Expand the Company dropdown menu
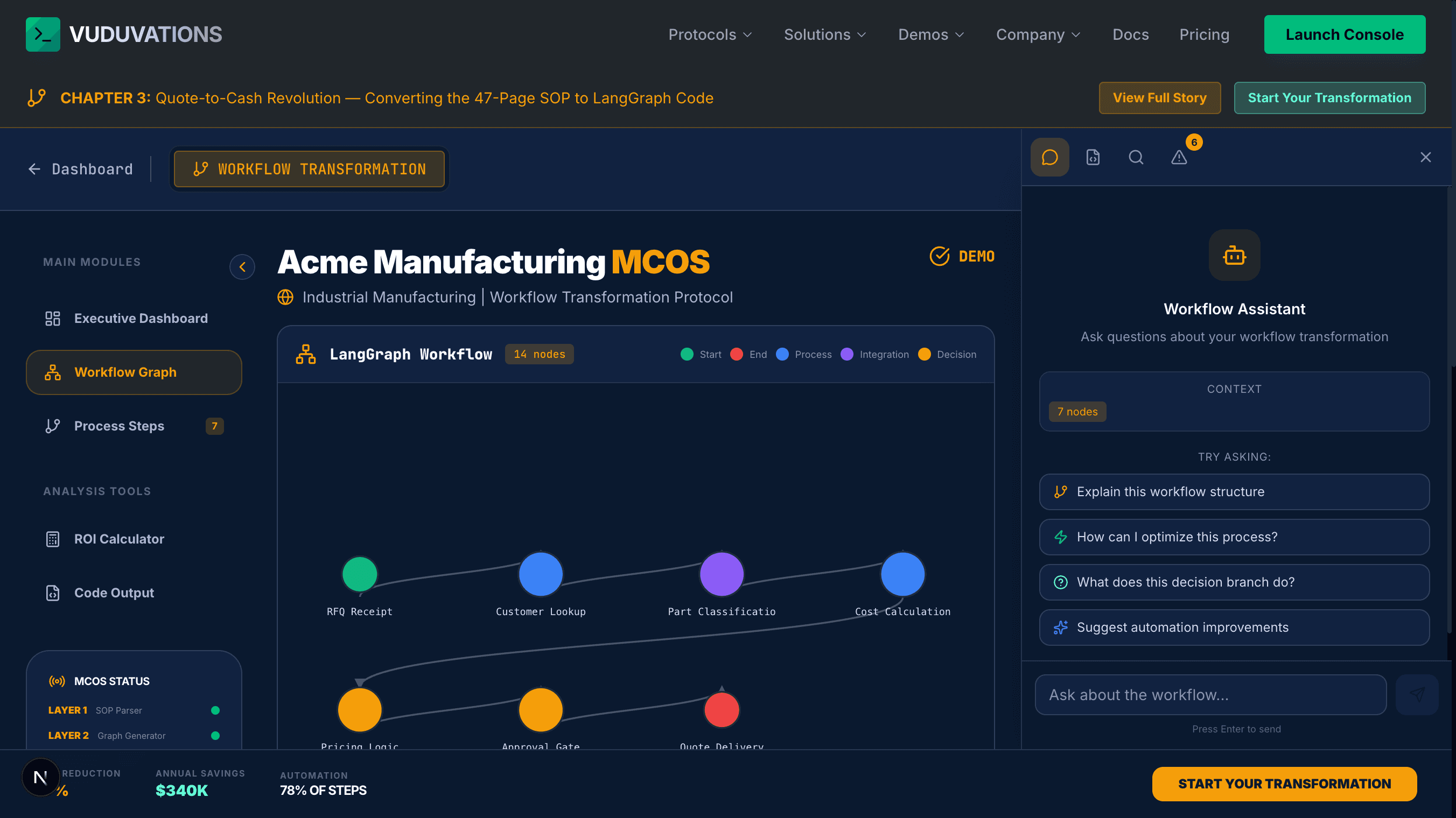 pyautogui.click(x=1038, y=34)
